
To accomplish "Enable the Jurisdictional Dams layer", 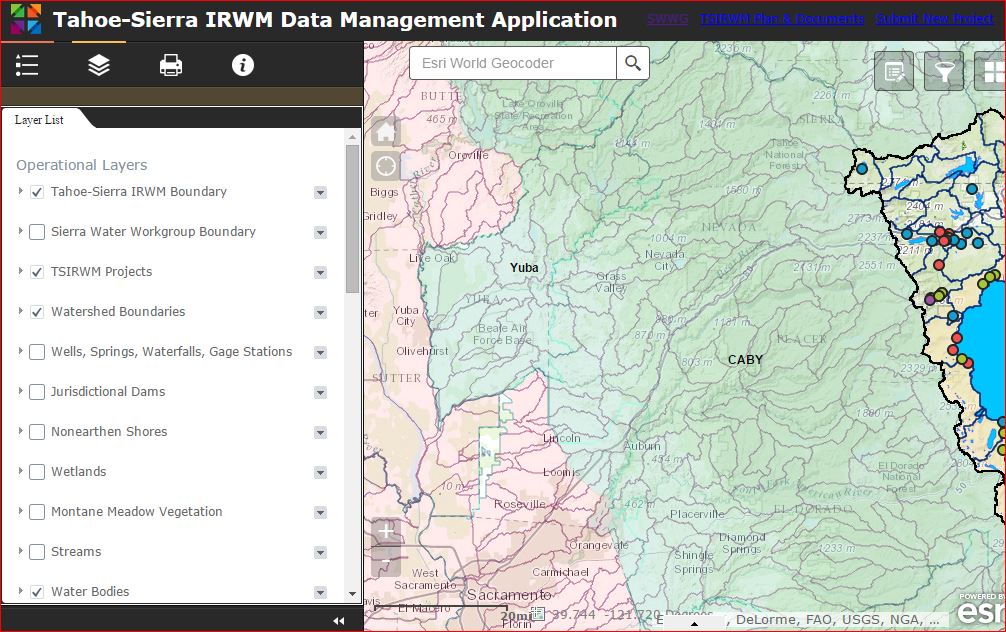I will [37, 391].
